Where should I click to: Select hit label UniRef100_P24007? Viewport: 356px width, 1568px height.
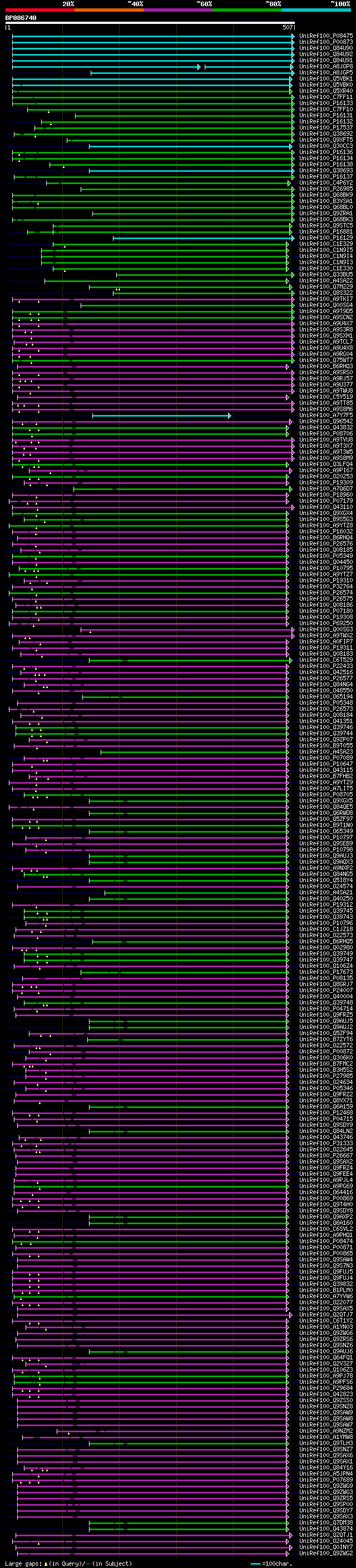[326, 990]
